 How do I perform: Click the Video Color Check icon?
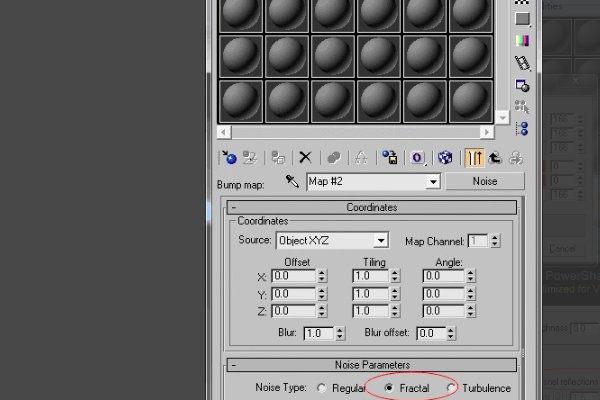pos(522,40)
